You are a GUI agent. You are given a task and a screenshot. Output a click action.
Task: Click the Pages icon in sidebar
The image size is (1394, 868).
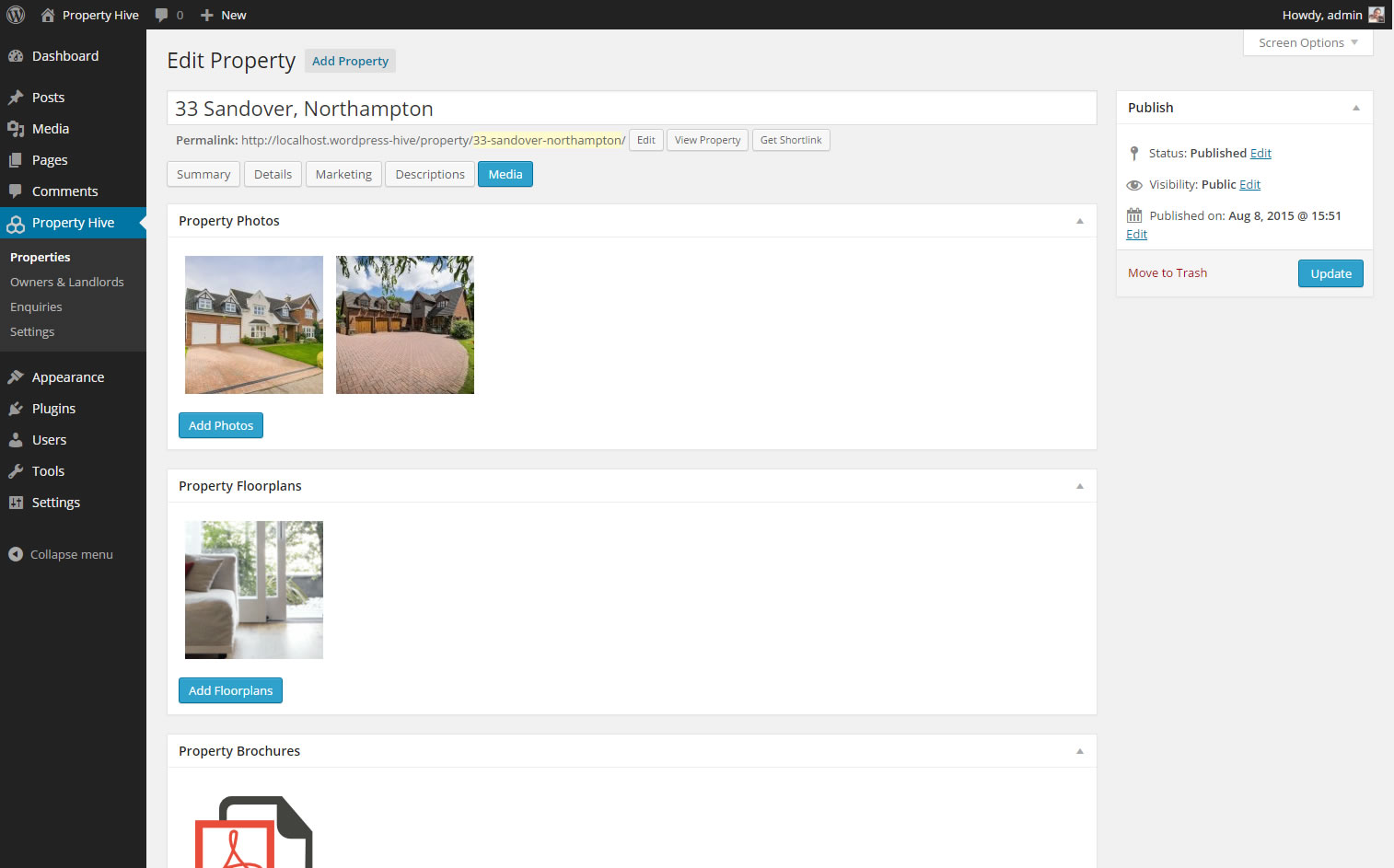(16, 160)
